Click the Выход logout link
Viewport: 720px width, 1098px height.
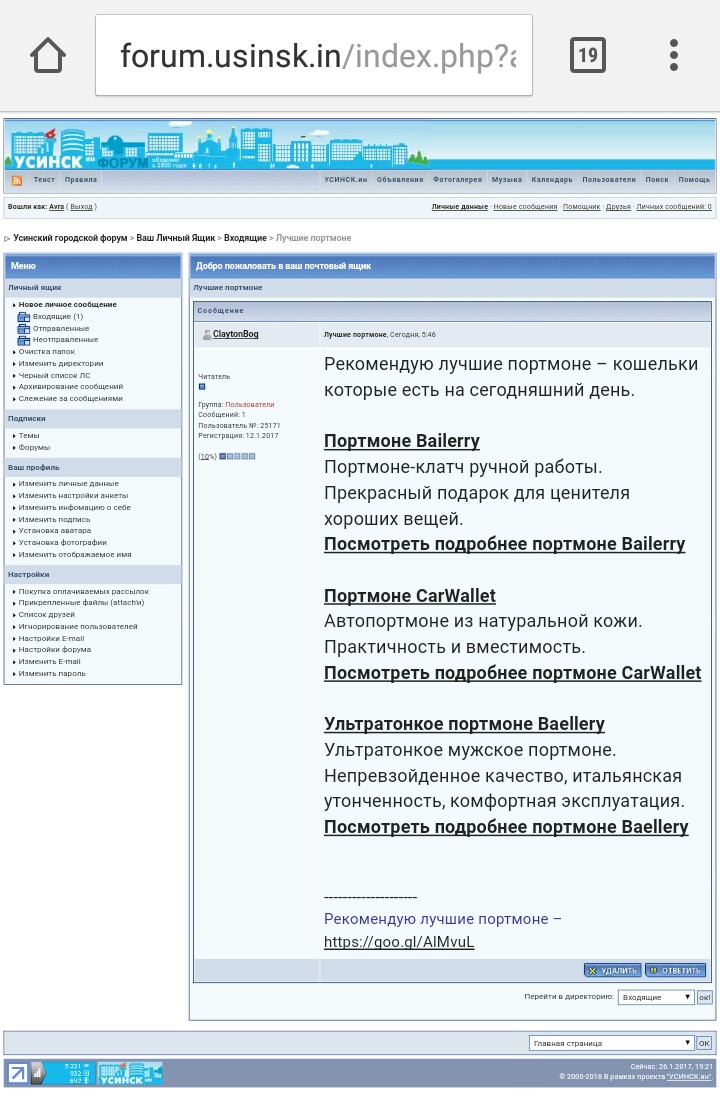(x=81, y=207)
